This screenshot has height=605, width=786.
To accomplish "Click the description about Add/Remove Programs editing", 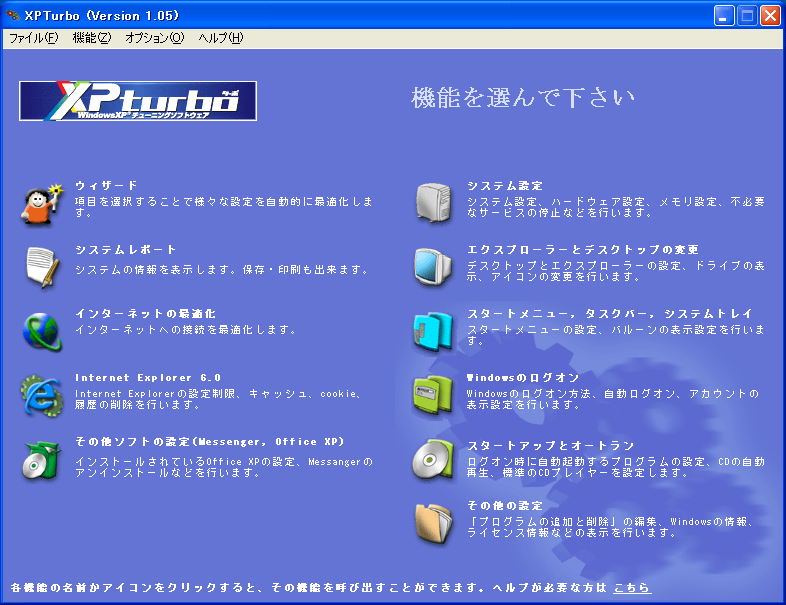I will 610,527.
